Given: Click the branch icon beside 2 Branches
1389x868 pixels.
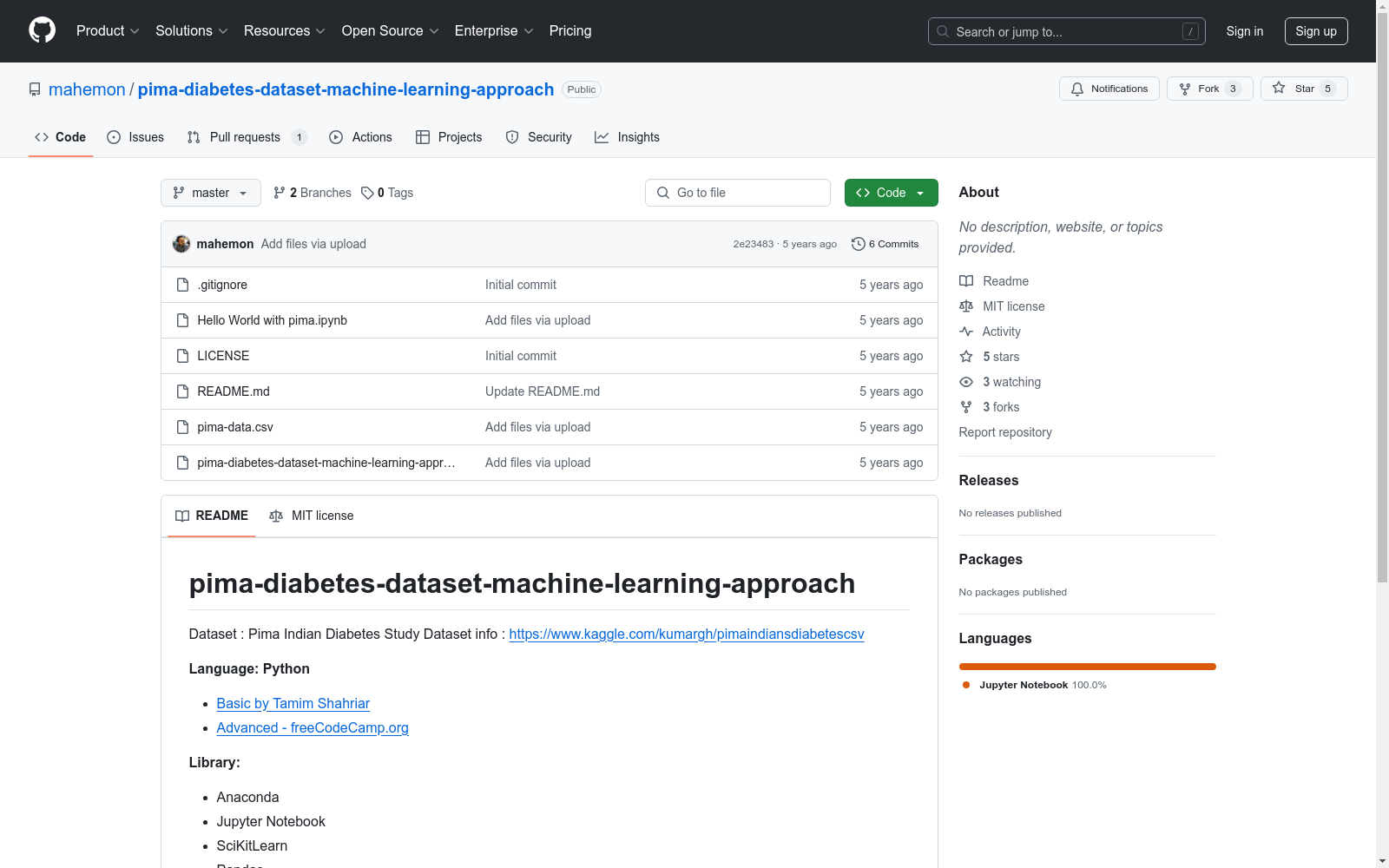Looking at the screenshot, I should [x=280, y=193].
